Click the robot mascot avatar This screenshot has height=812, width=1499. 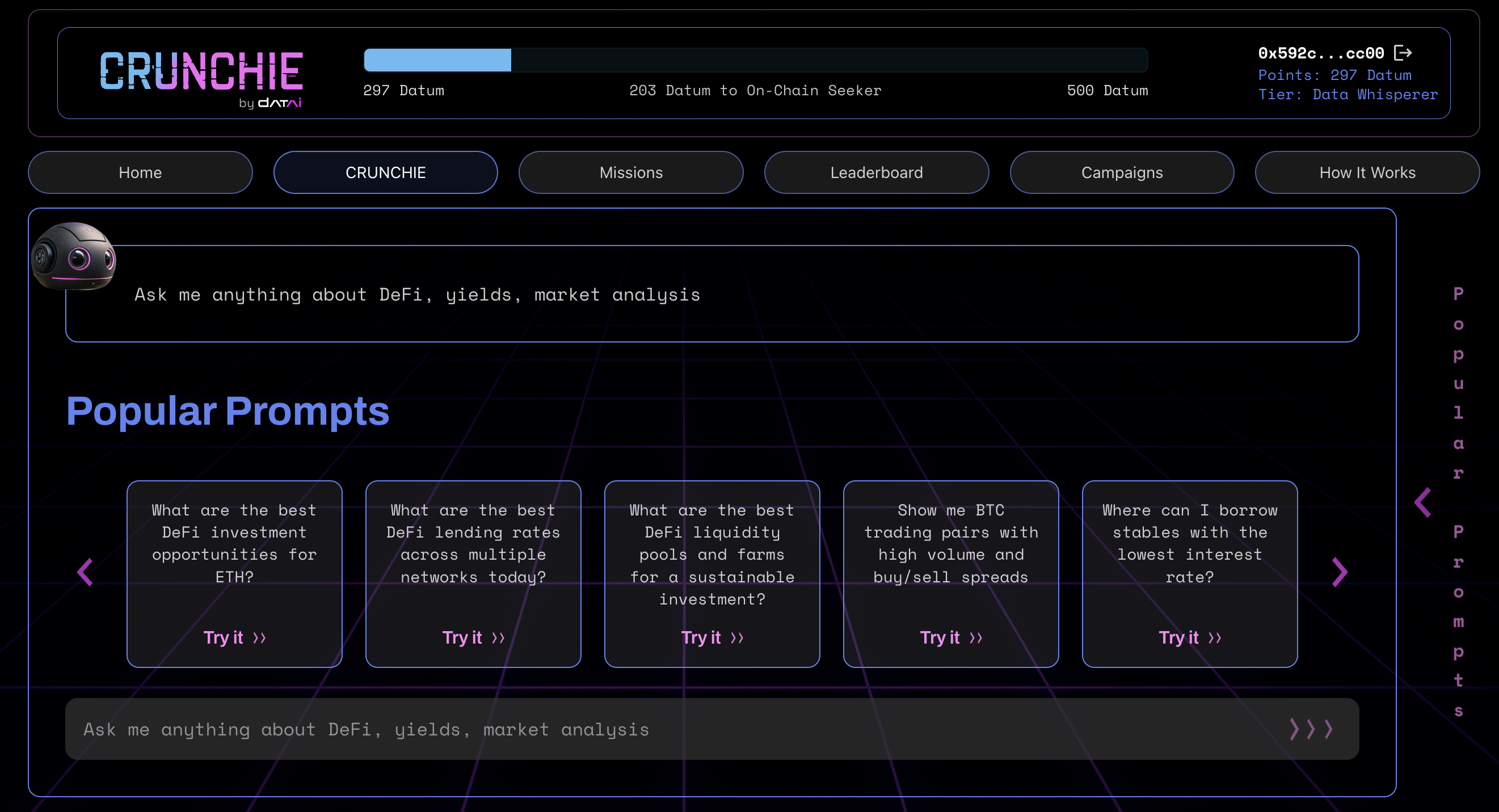tap(74, 256)
